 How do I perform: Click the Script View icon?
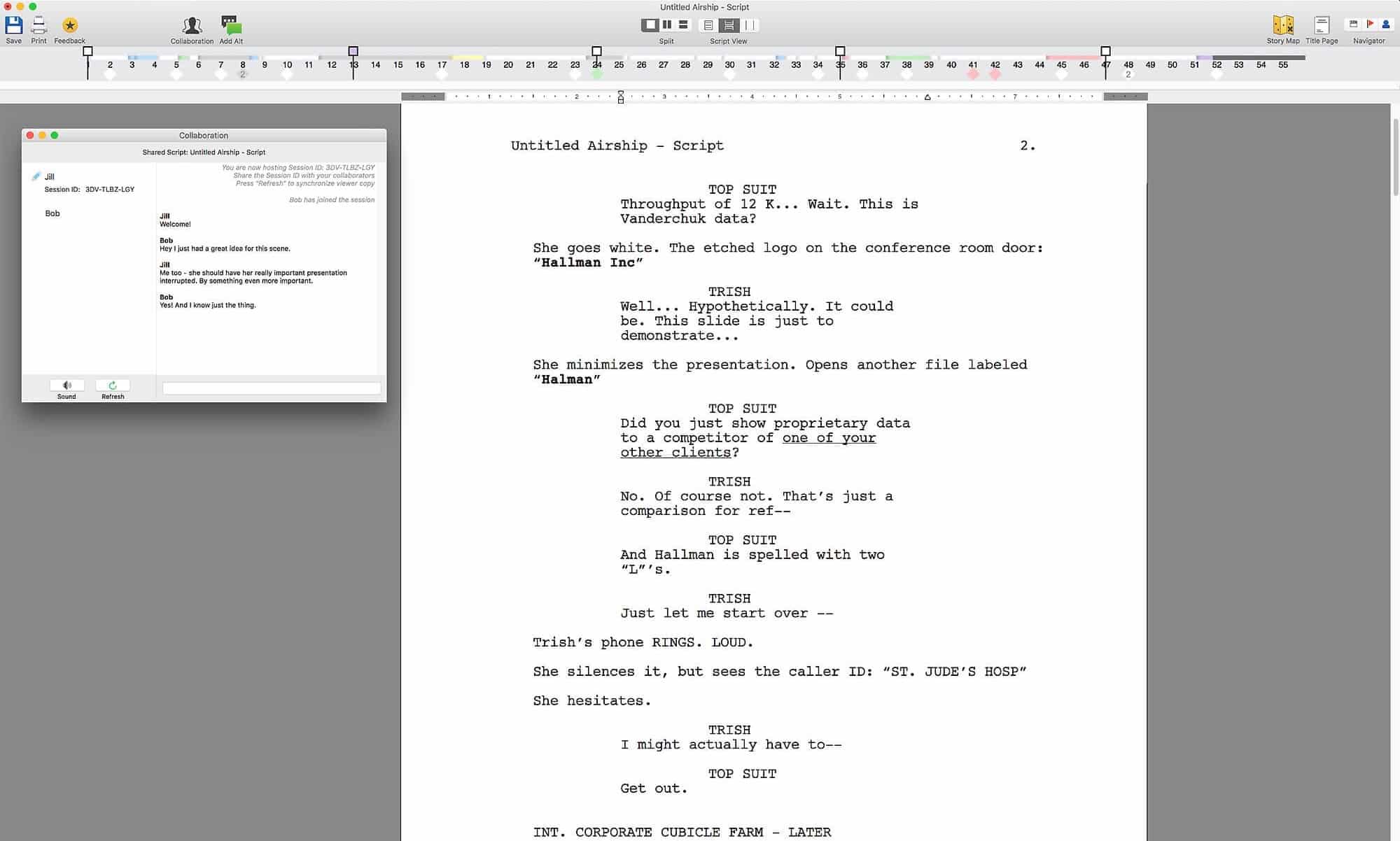tap(729, 25)
